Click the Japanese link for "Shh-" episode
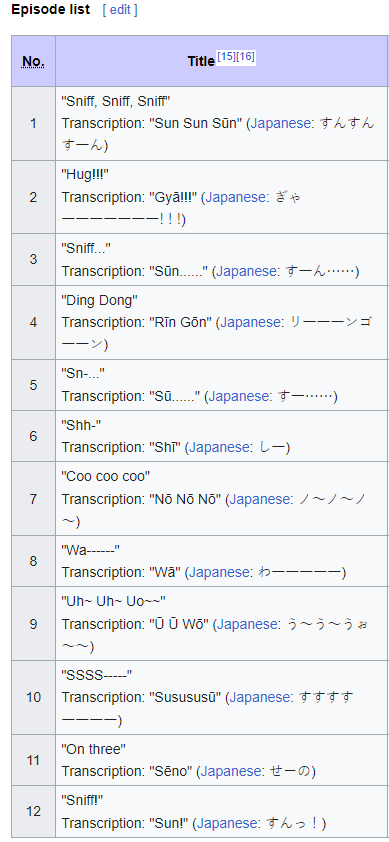The height and width of the screenshot is (842, 389). coord(219,447)
